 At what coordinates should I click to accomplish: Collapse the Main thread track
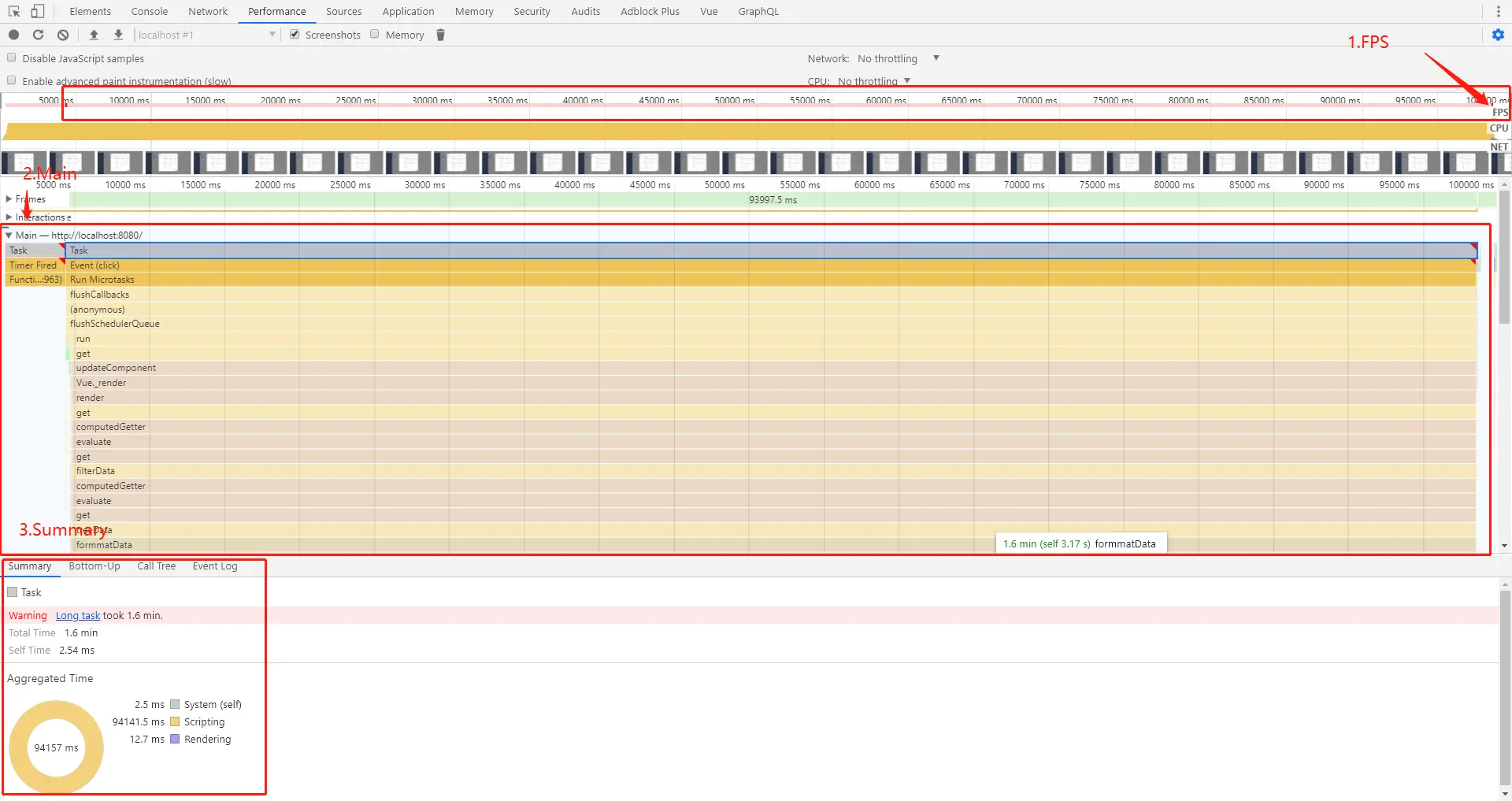coord(9,235)
